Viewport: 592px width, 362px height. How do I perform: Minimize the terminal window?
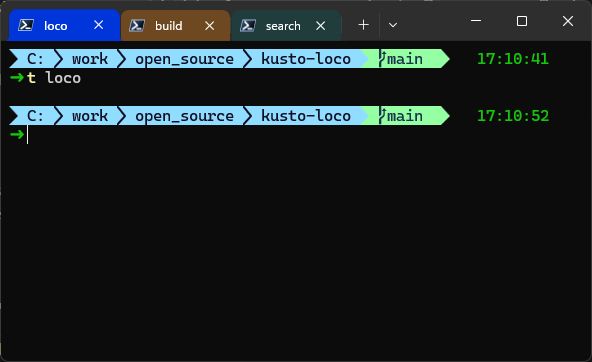tap(476, 21)
